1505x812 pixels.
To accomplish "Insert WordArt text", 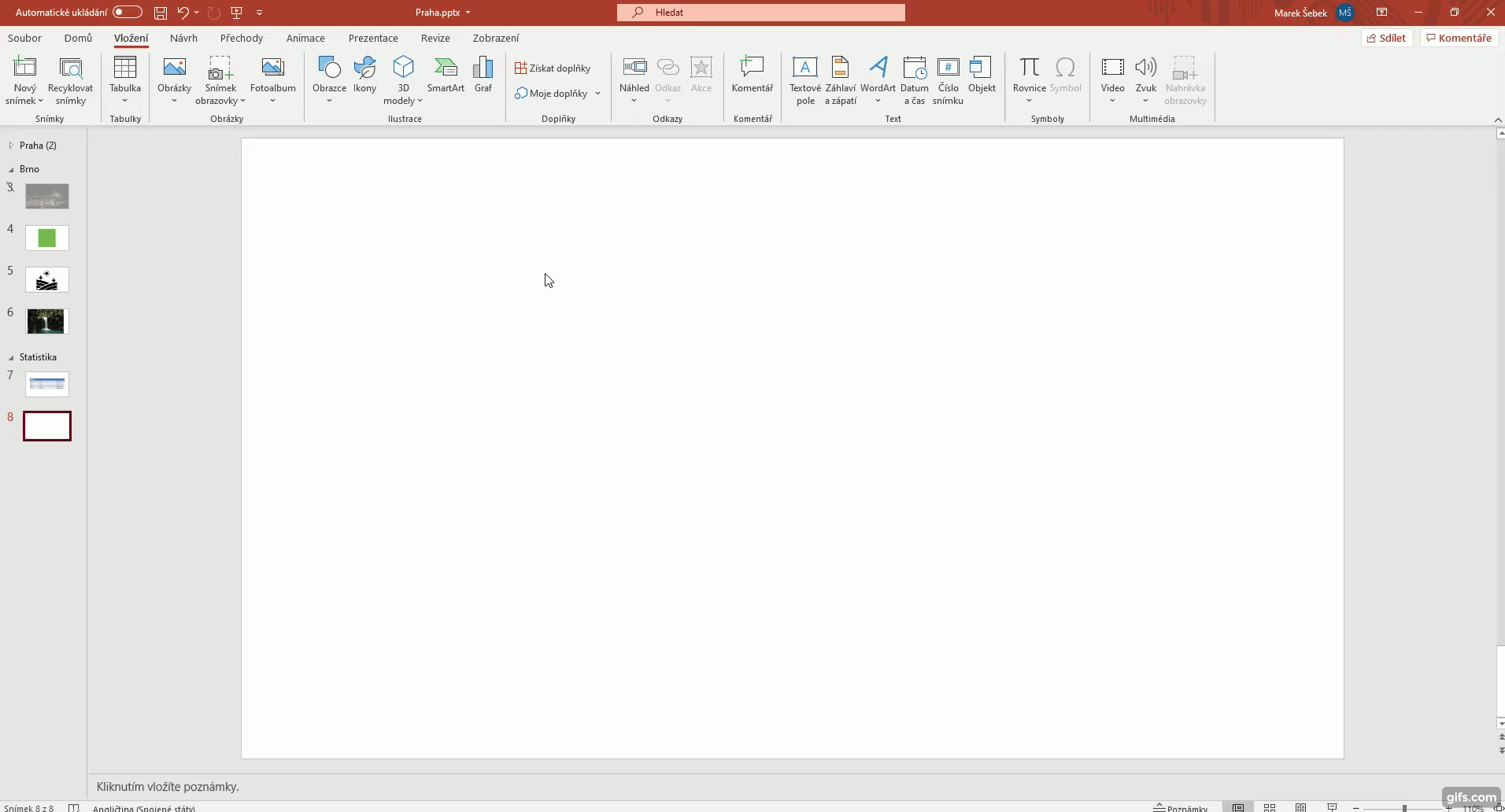I will (x=878, y=79).
